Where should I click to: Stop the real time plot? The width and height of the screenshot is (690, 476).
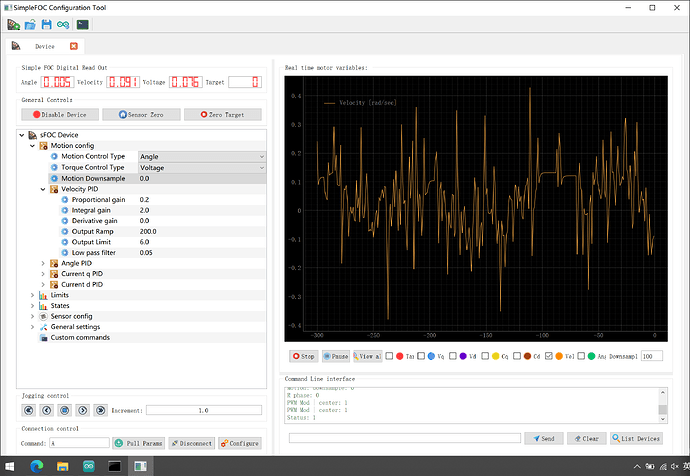[x=304, y=356]
